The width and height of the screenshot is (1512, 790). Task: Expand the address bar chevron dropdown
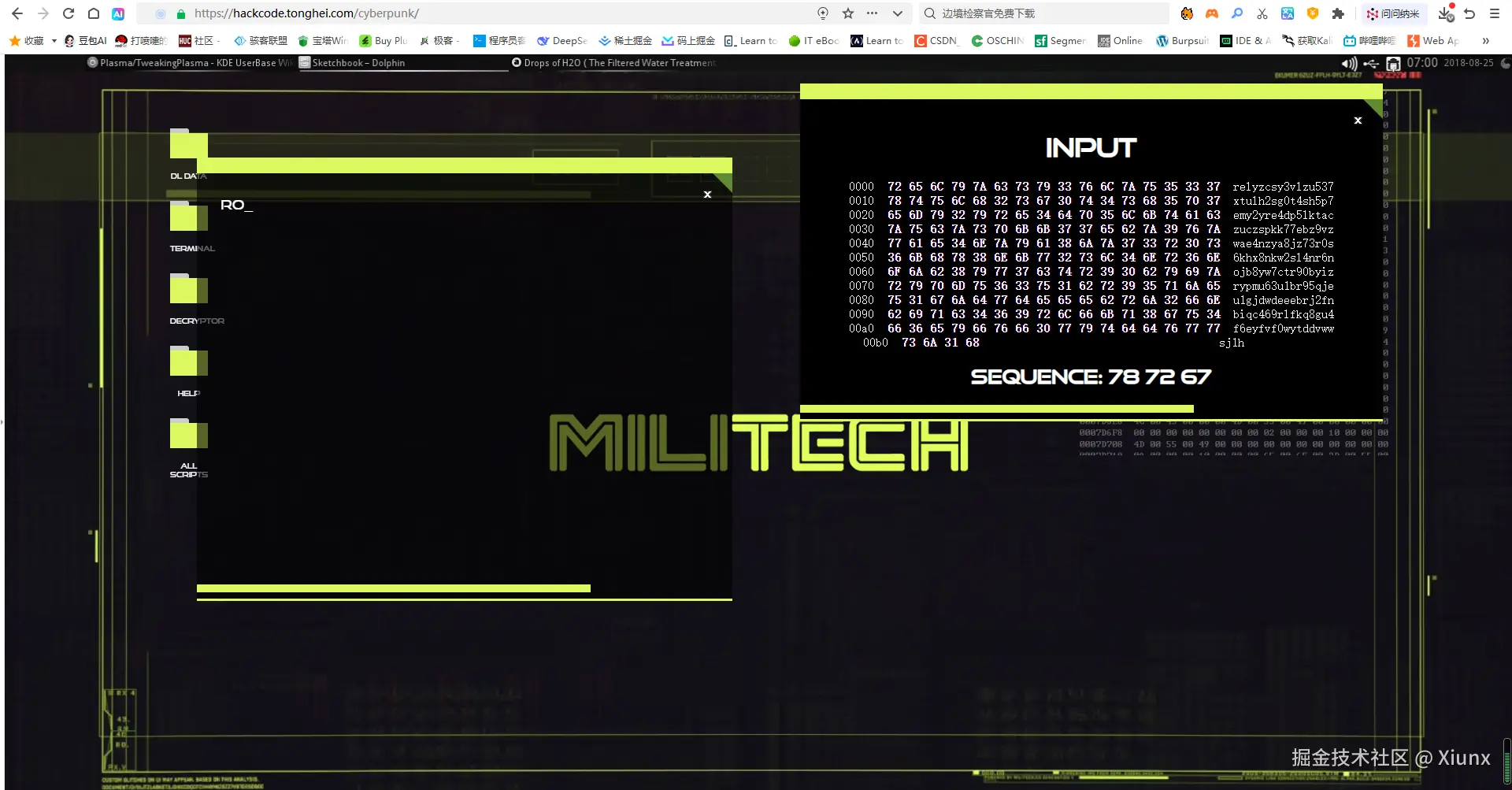(x=897, y=13)
